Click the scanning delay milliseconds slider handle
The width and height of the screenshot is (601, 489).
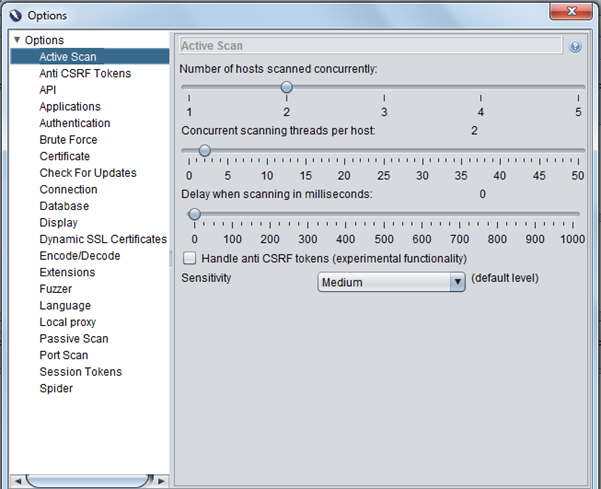click(x=194, y=214)
